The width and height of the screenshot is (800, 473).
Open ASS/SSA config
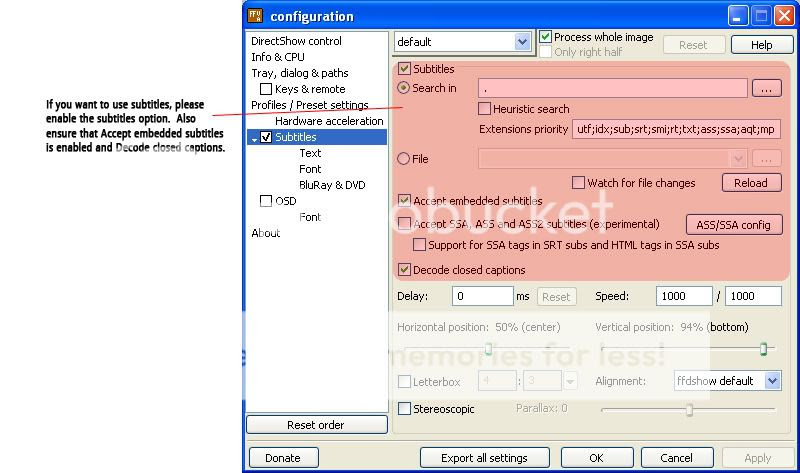coord(734,225)
